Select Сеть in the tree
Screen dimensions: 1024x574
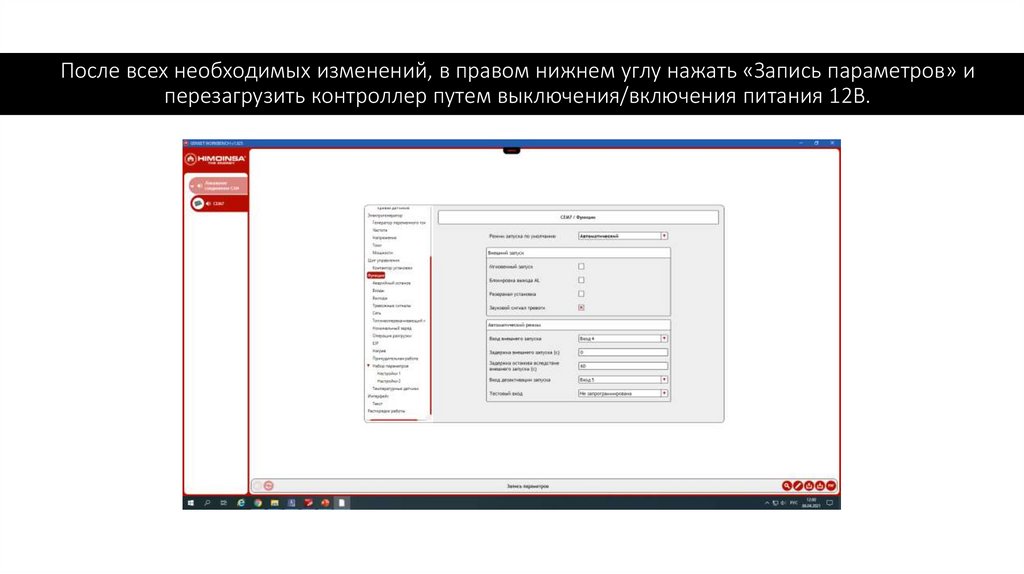coord(377,313)
